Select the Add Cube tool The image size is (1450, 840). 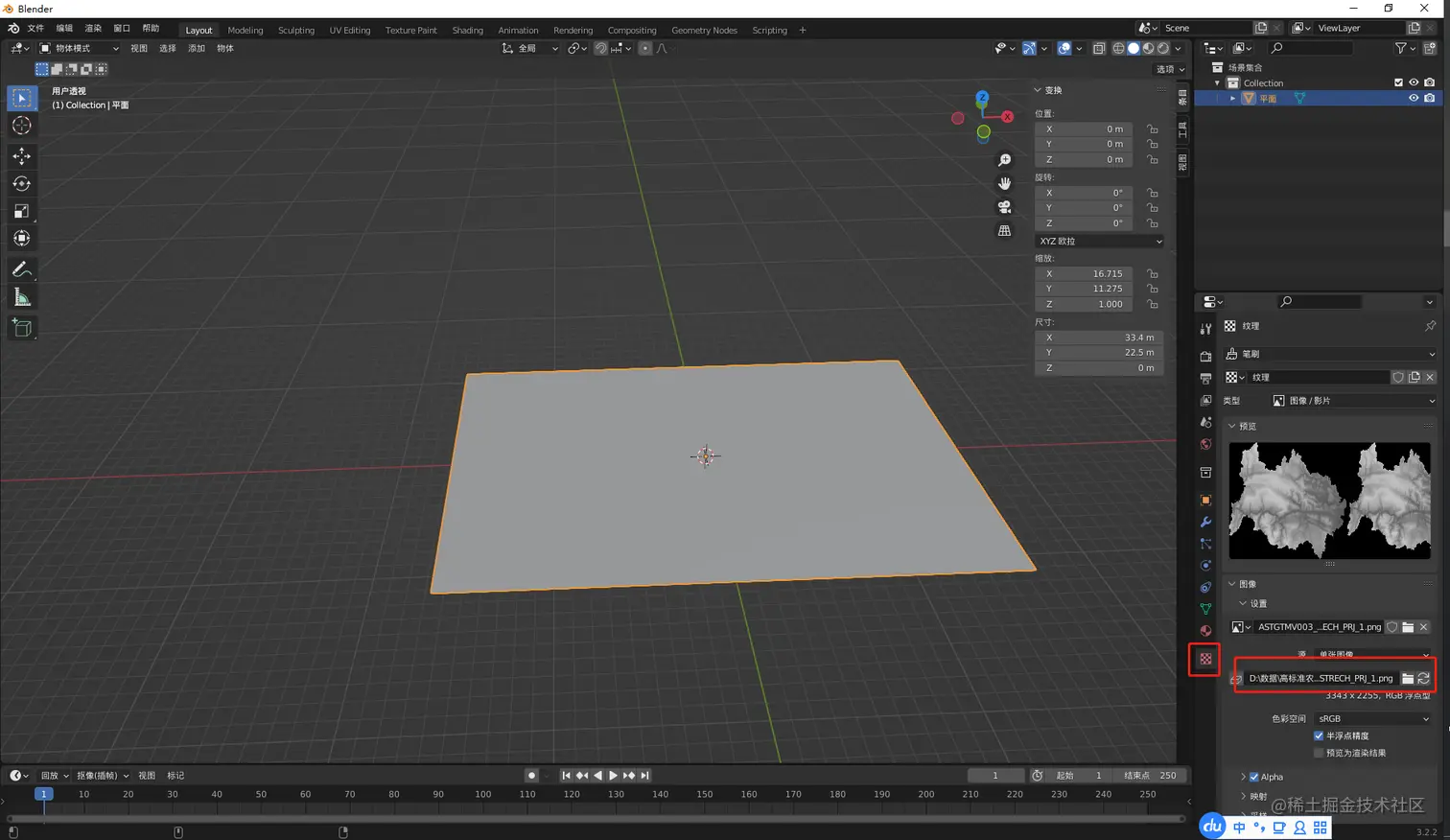[x=21, y=328]
